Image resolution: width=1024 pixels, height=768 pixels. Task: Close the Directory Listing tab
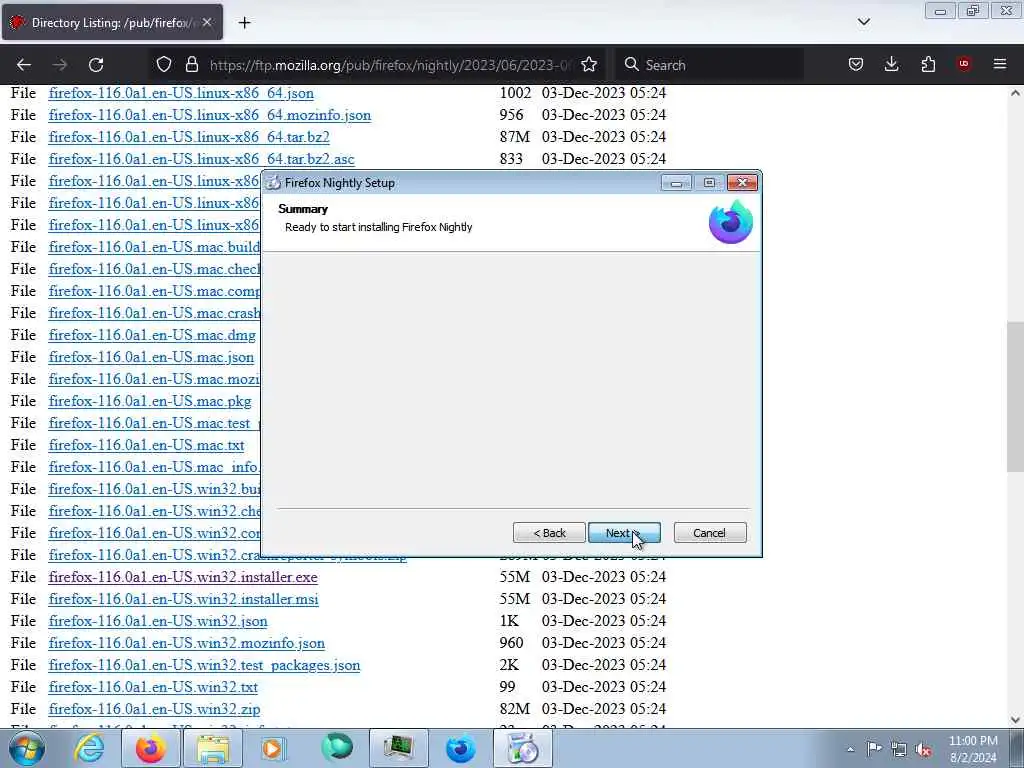pos(207,22)
